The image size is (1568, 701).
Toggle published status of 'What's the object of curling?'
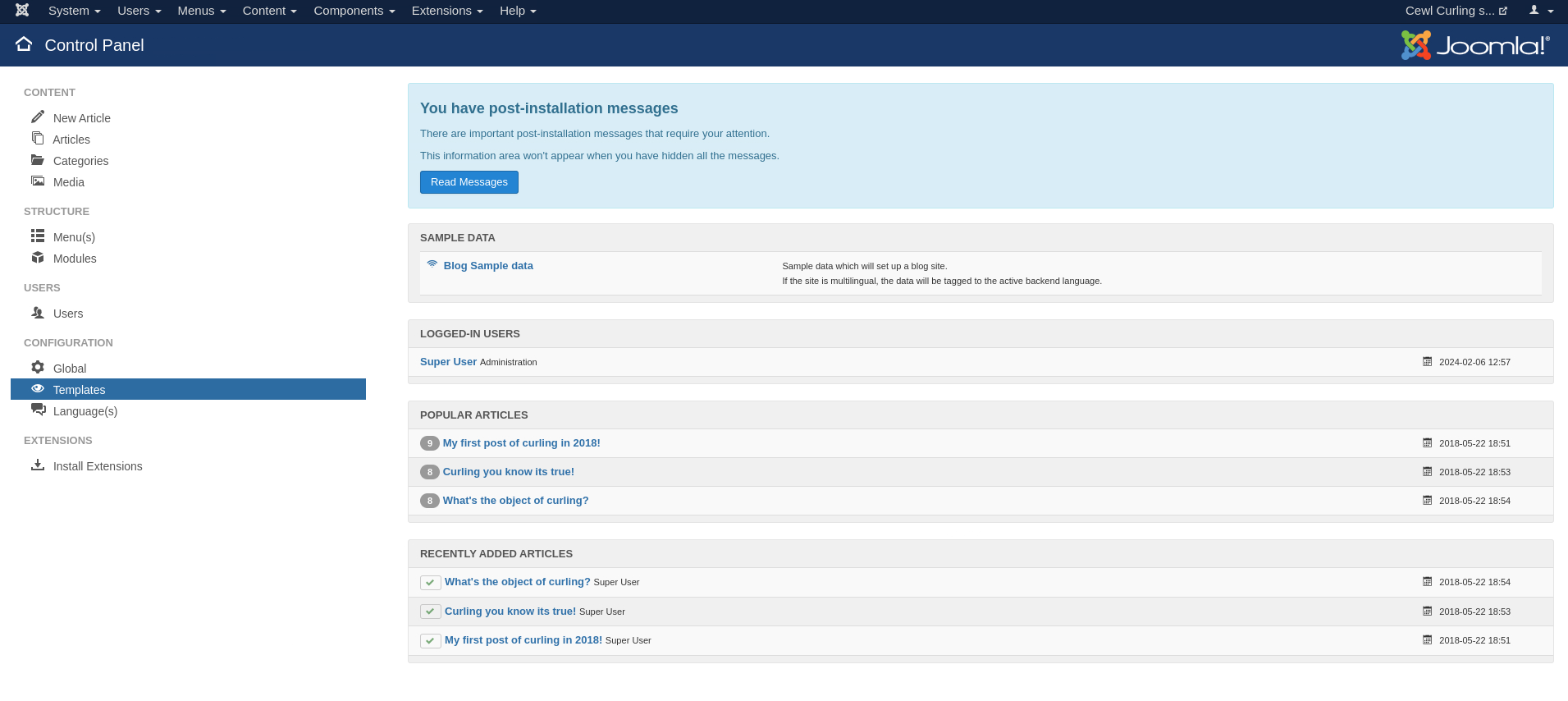tap(431, 582)
